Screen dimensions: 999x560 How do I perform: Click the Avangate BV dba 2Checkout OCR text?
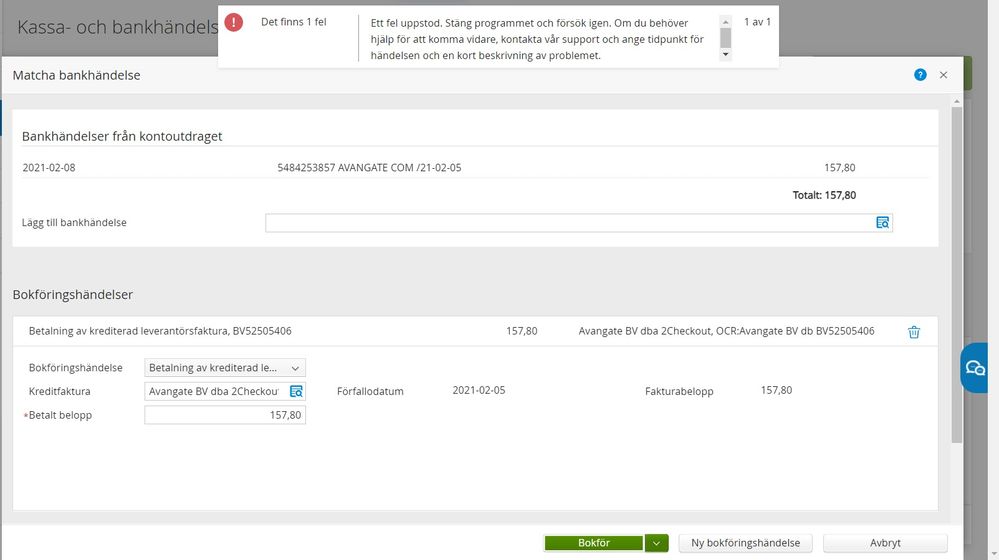tap(726, 331)
